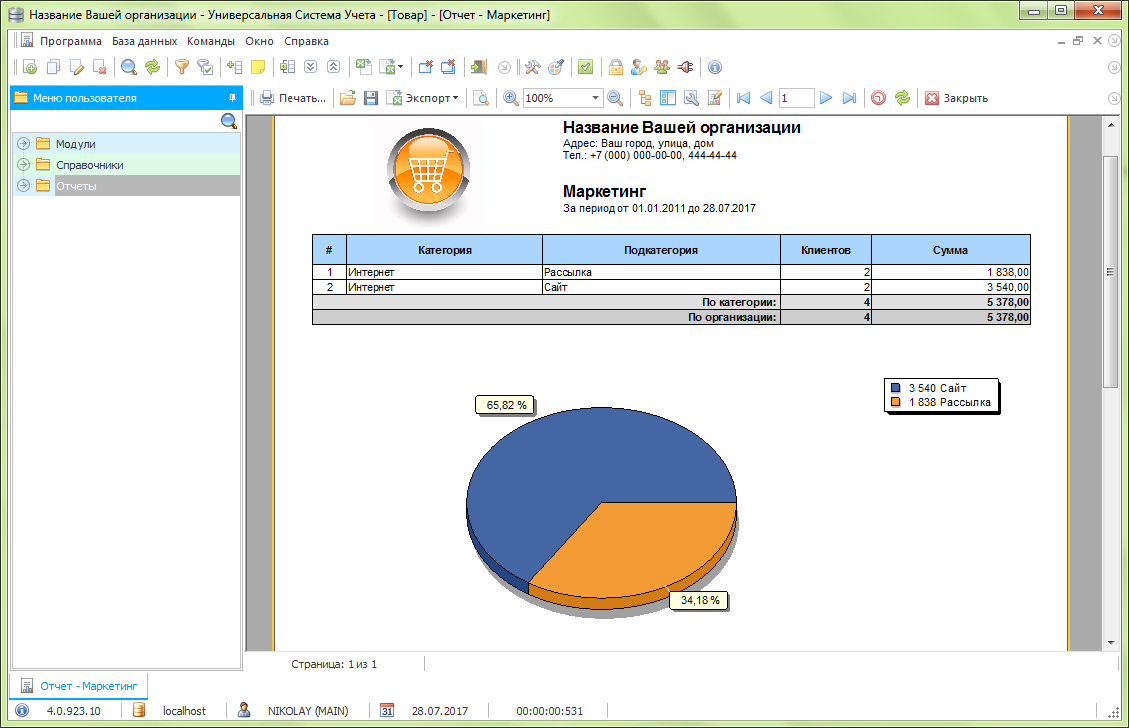Click the padlock icon in main toolbar
The width and height of the screenshot is (1129, 728).
click(x=616, y=67)
